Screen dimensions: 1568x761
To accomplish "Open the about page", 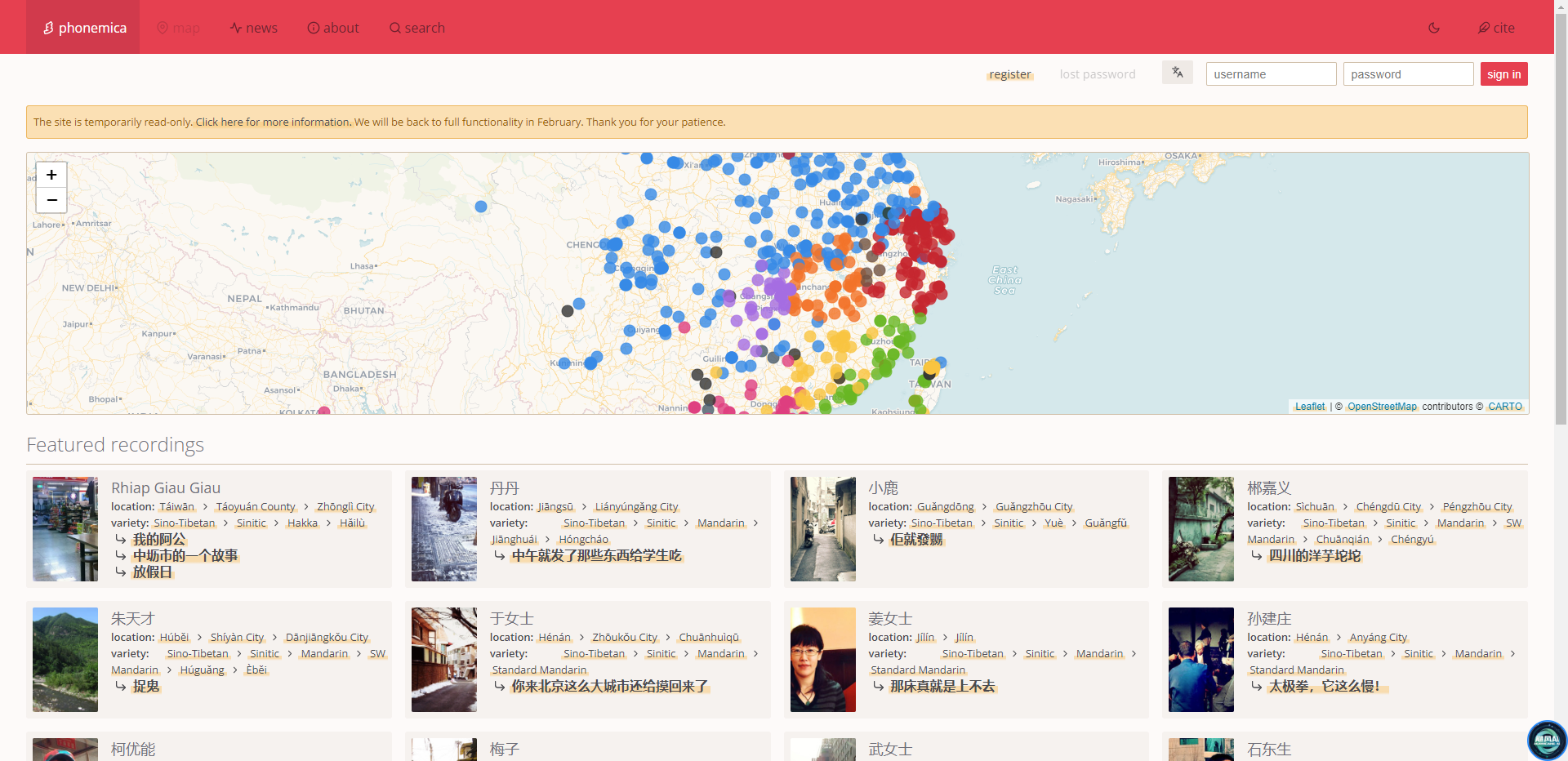I will 333,28.
